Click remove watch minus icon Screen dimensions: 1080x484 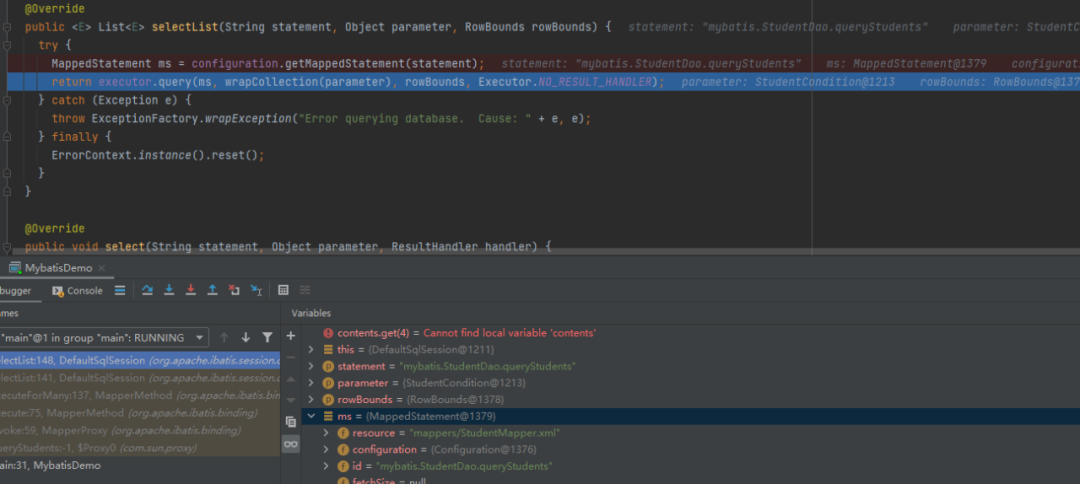(x=291, y=357)
